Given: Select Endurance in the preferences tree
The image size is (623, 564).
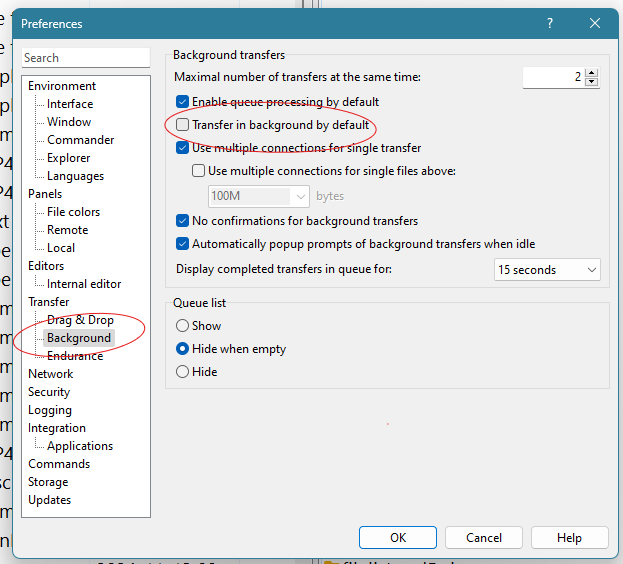Looking at the screenshot, I should coord(75,356).
